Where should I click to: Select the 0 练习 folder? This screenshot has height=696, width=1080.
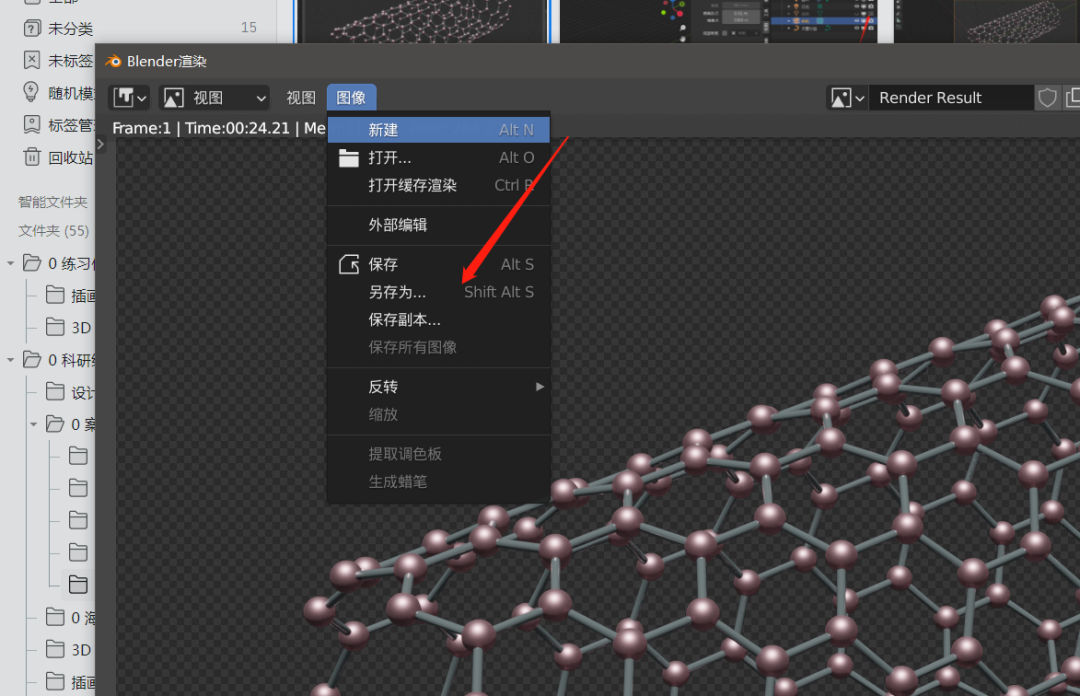point(59,263)
